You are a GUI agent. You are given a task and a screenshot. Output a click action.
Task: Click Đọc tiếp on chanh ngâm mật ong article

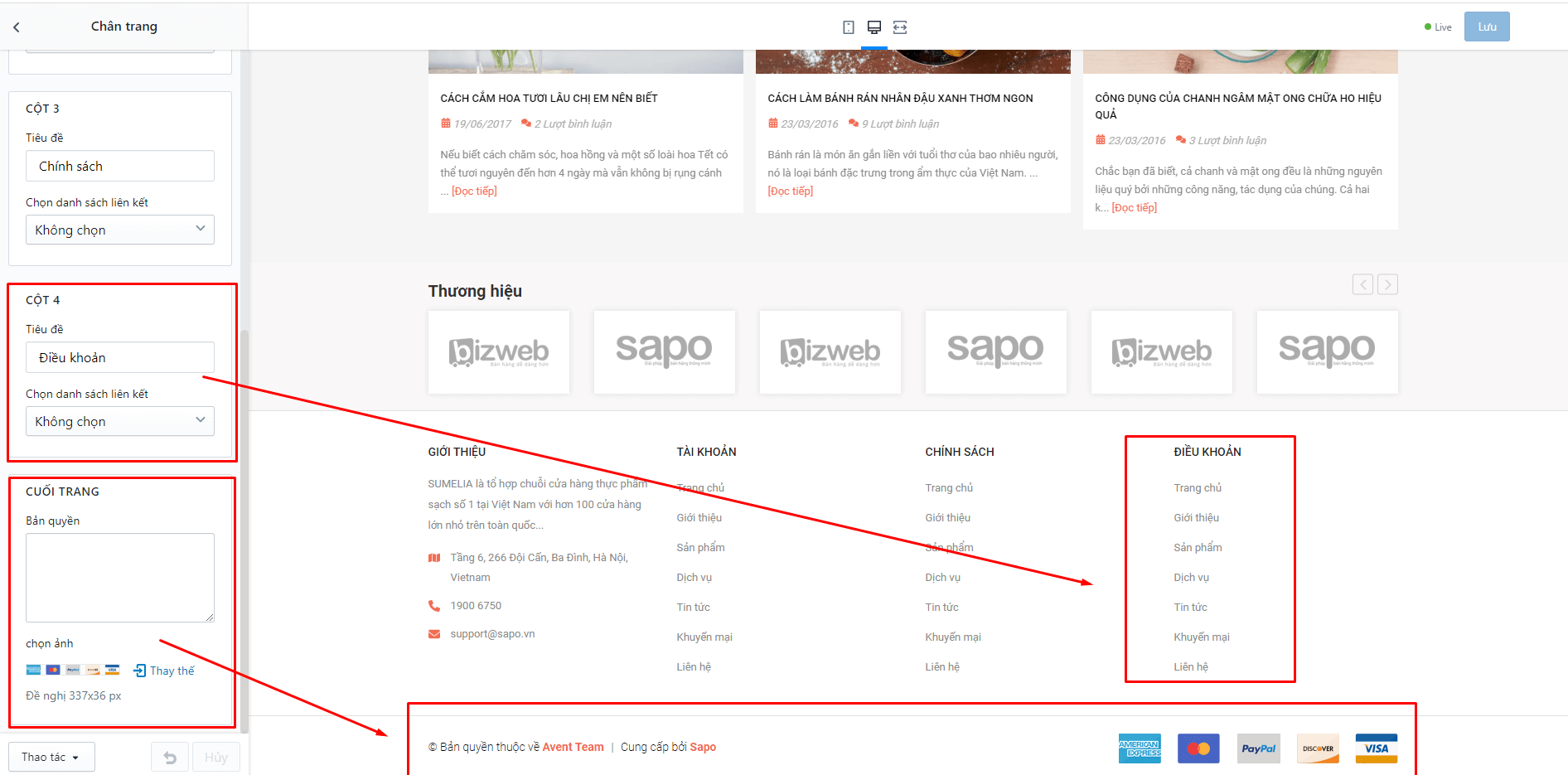1135,208
